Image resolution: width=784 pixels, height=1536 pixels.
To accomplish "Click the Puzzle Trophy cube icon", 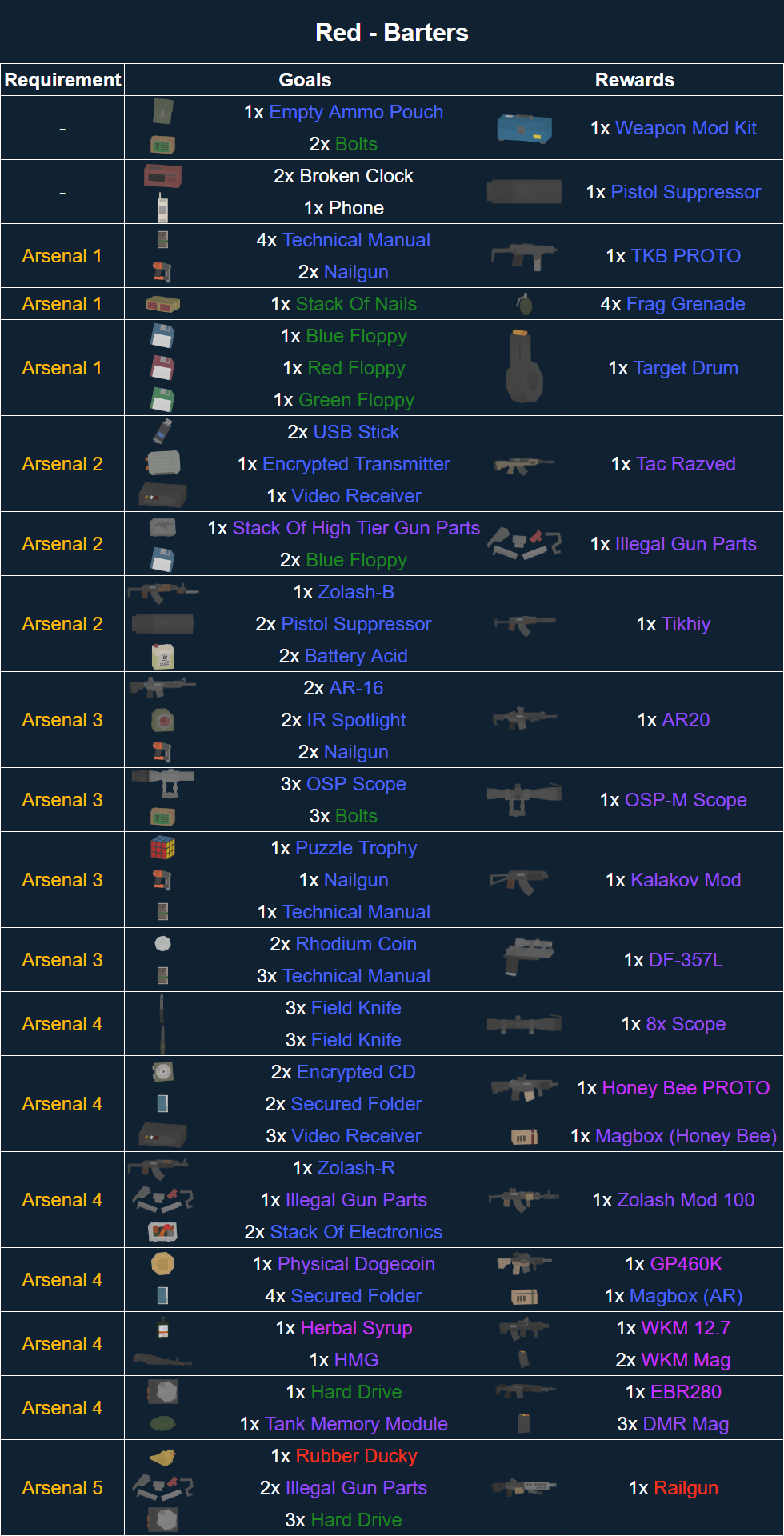I will (x=163, y=847).
